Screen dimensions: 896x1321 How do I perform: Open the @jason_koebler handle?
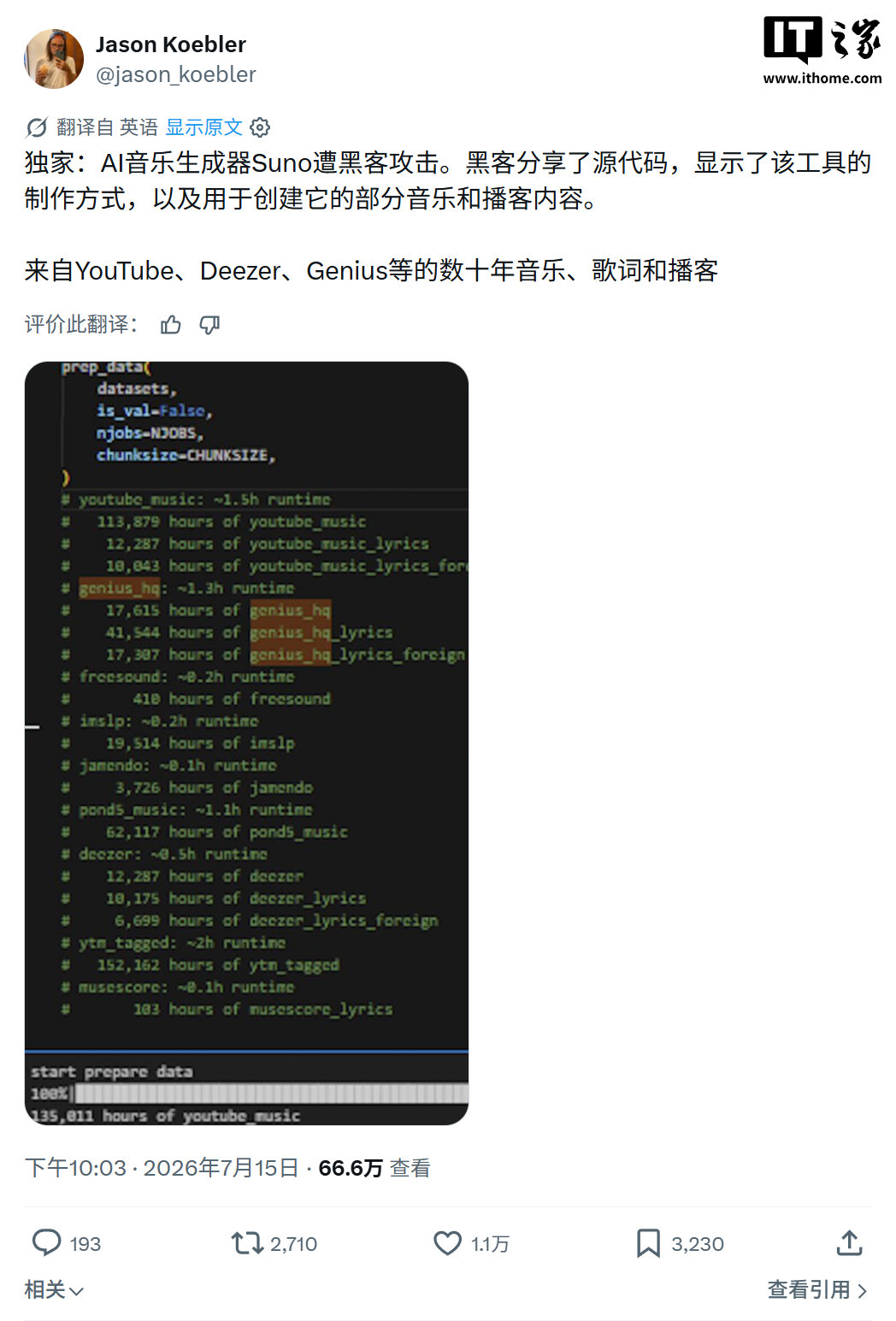click(x=176, y=75)
